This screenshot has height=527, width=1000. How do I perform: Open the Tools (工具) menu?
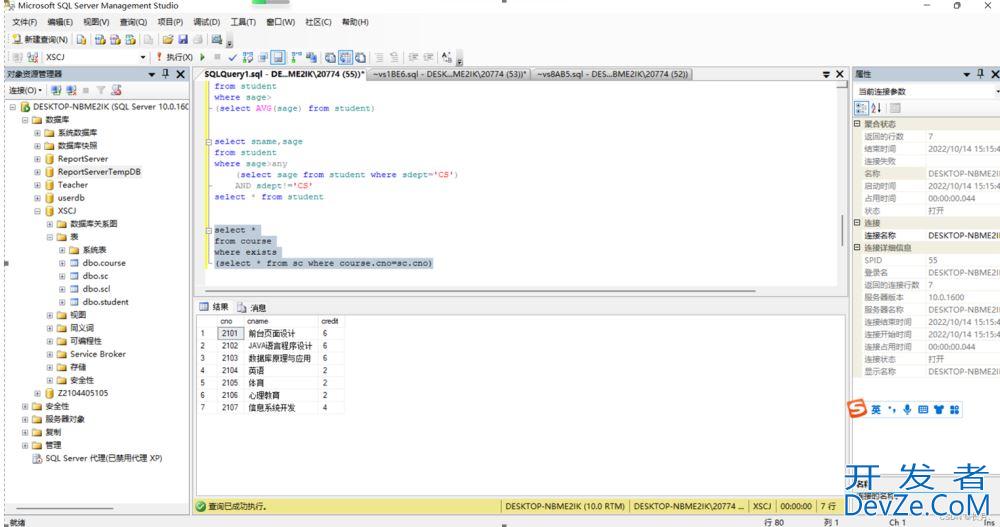(243, 22)
